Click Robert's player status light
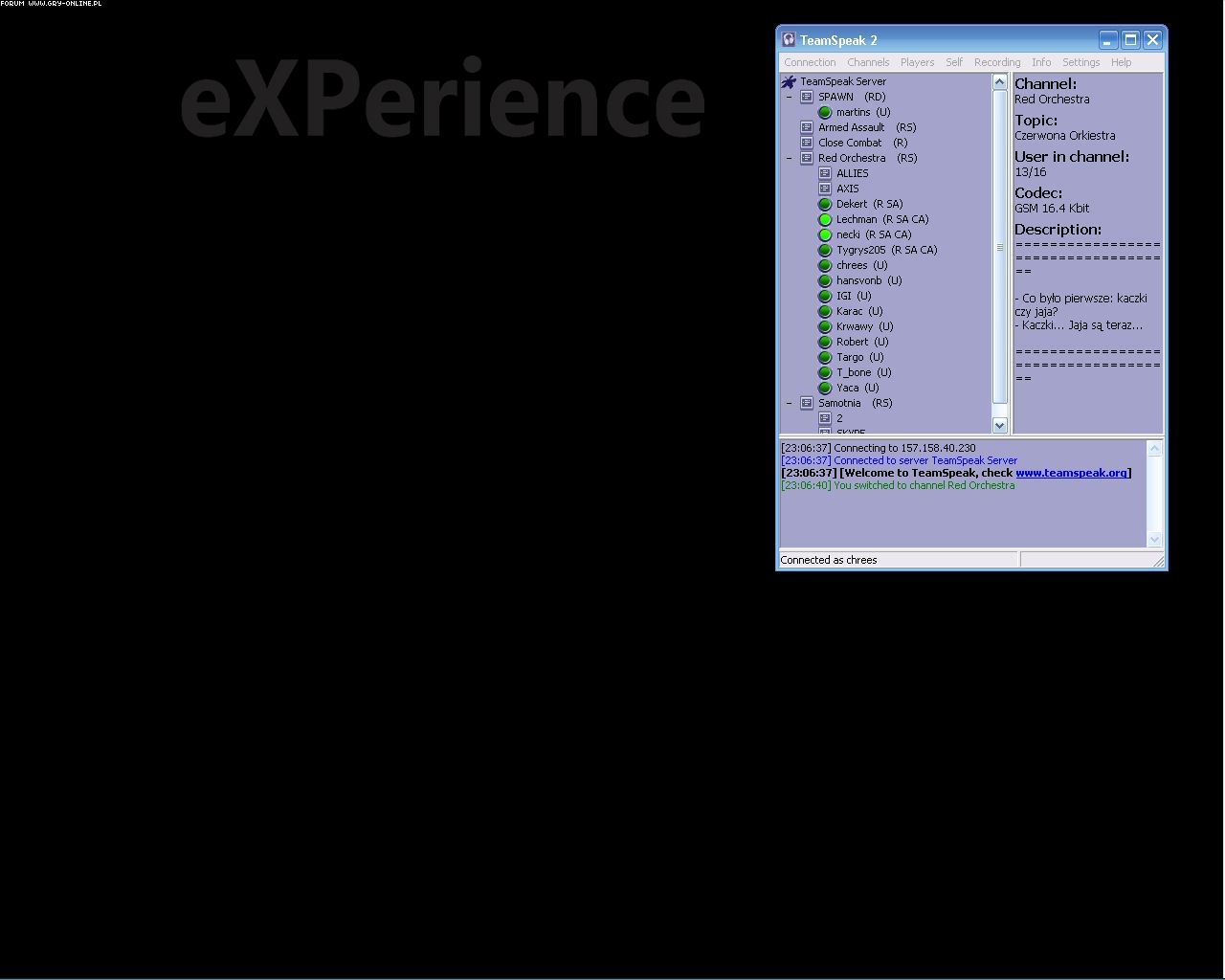This screenshot has height=980, width=1225. pyautogui.click(x=825, y=342)
